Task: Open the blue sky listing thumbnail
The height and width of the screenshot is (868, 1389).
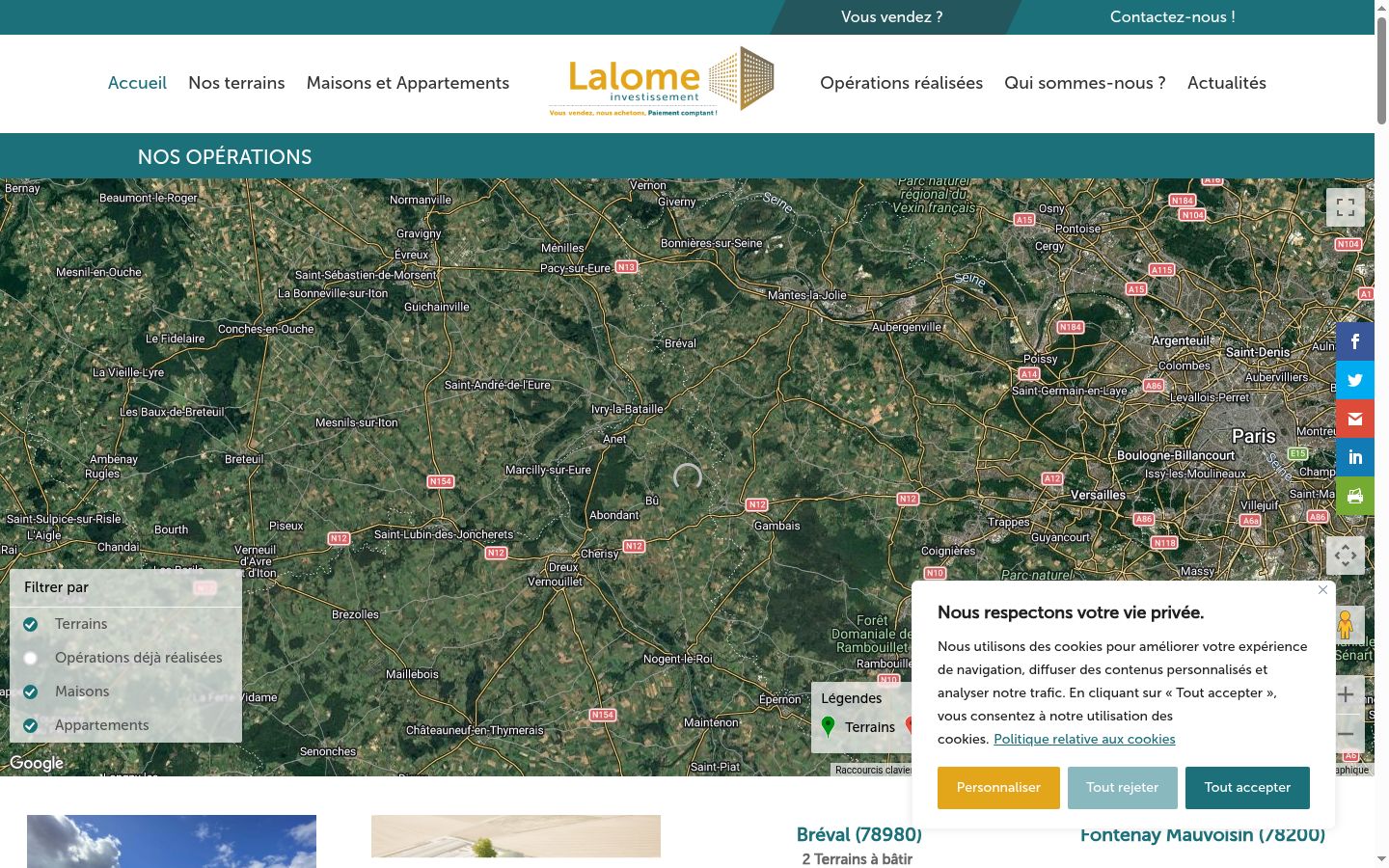Action: 172,841
